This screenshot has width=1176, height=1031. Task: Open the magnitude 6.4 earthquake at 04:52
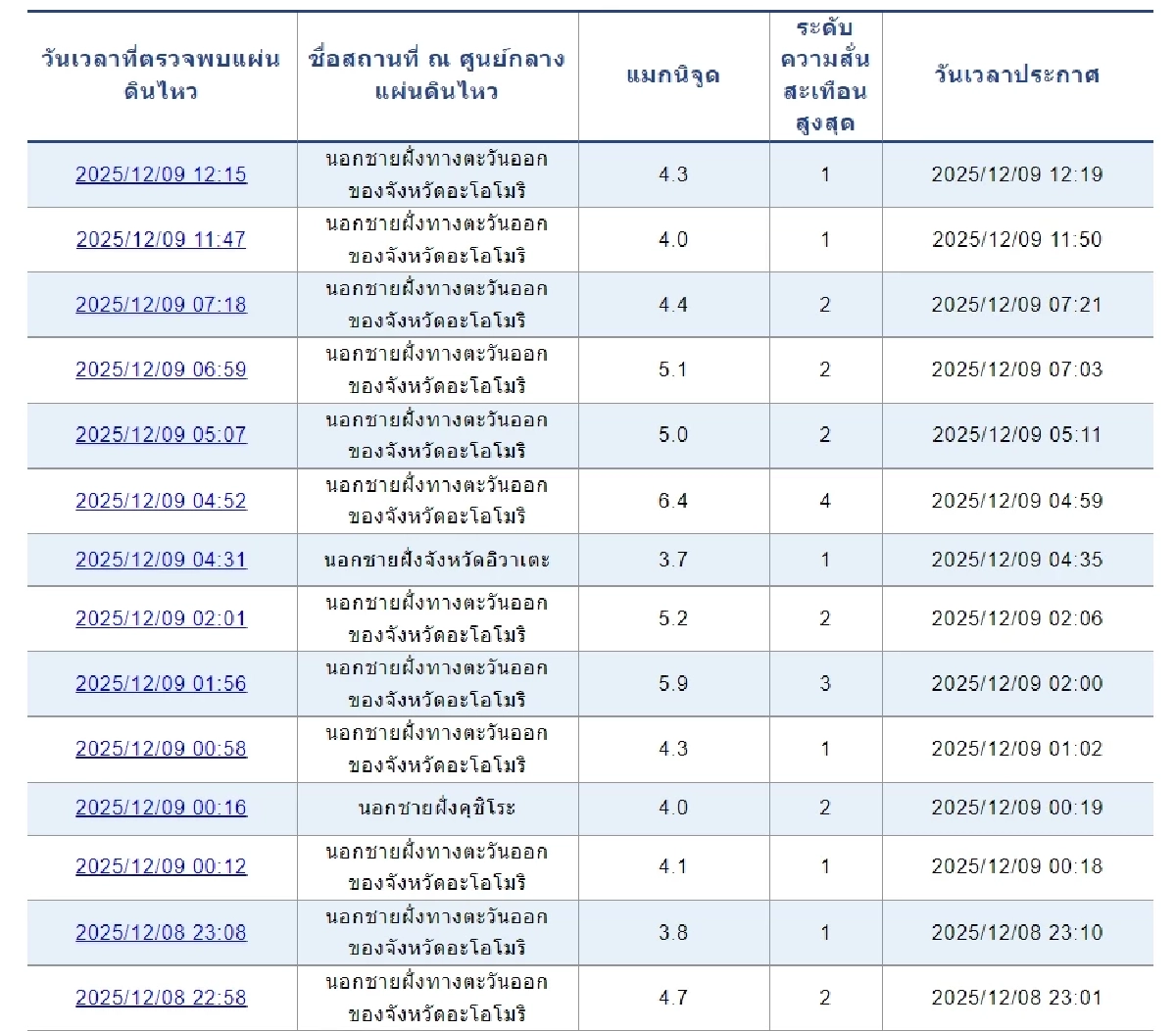[x=160, y=502]
